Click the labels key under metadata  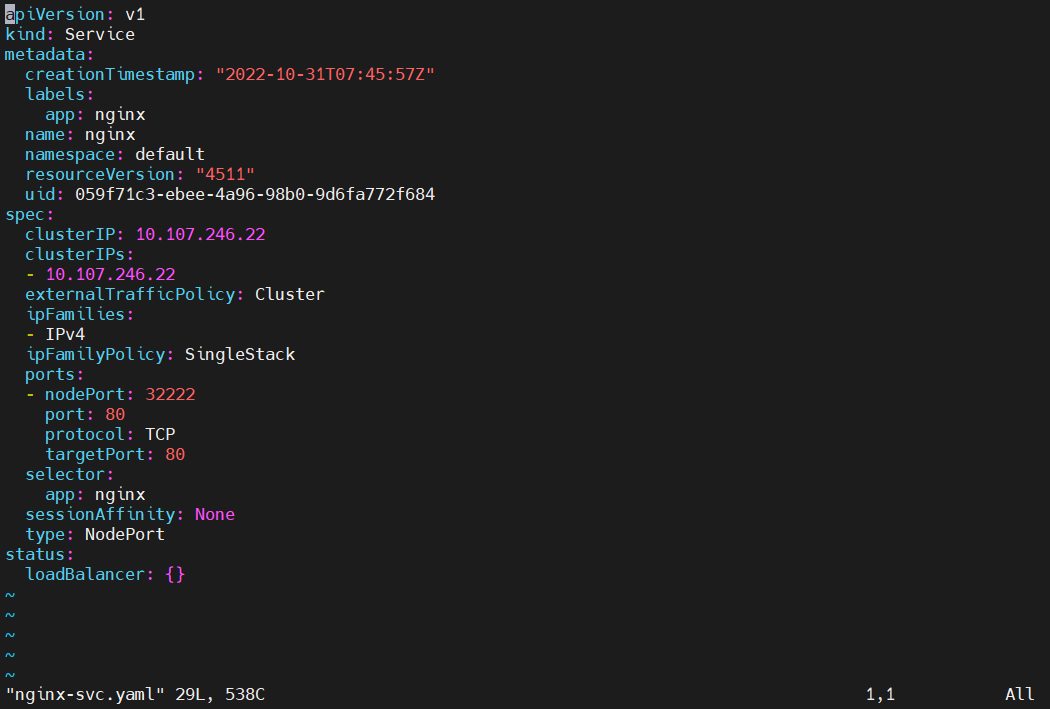point(55,94)
